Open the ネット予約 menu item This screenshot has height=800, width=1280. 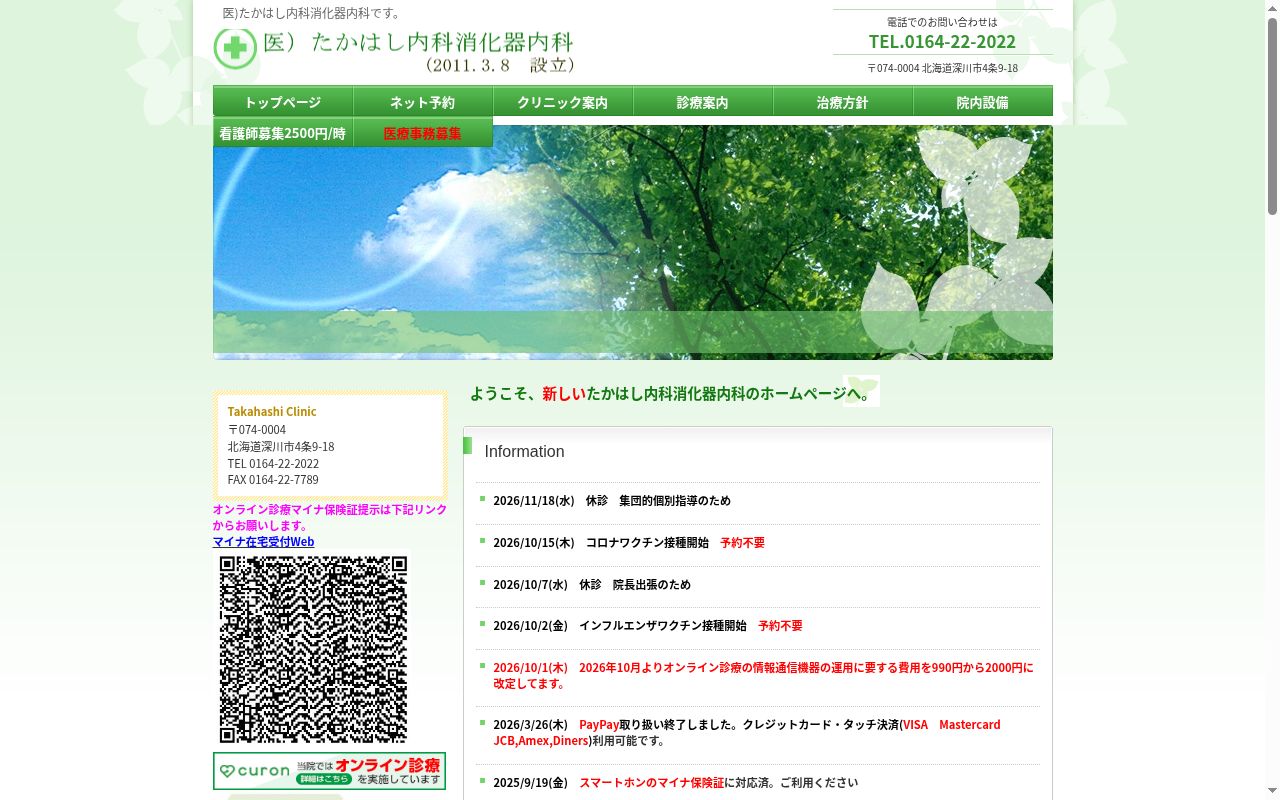click(423, 102)
